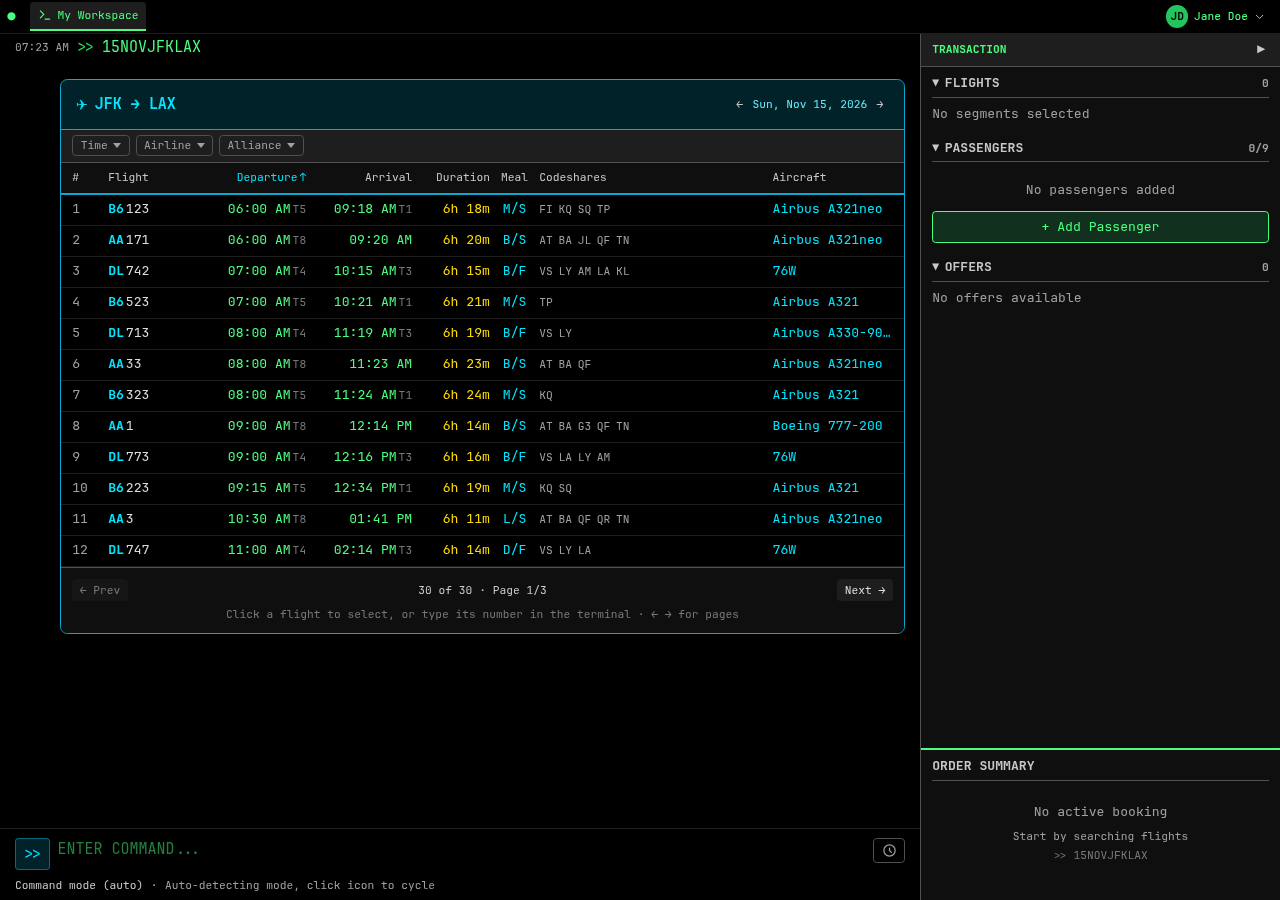Screen dimensions: 1280x900
Task: Select flight B6 323 row
Action: tap(482, 395)
